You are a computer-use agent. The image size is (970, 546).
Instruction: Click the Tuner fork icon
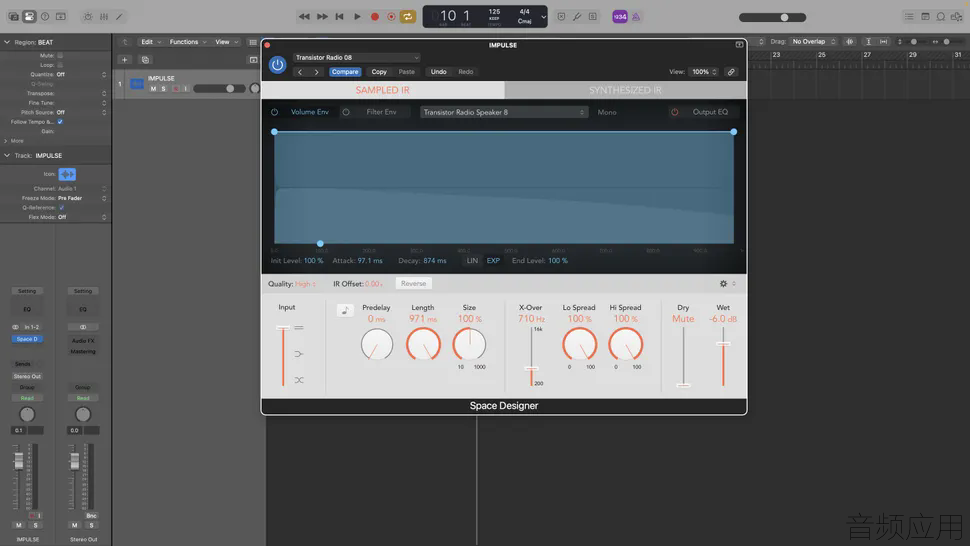[x=577, y=17]
